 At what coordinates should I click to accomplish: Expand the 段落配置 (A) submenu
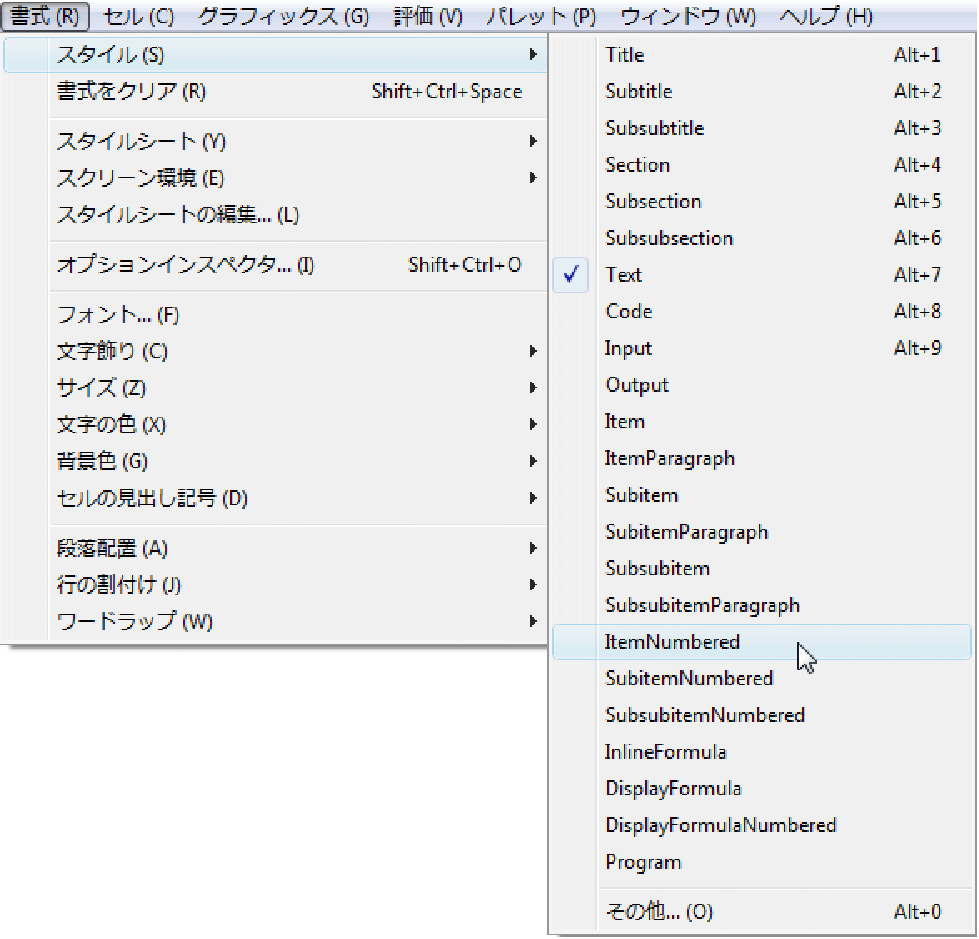tap(275, 548)
